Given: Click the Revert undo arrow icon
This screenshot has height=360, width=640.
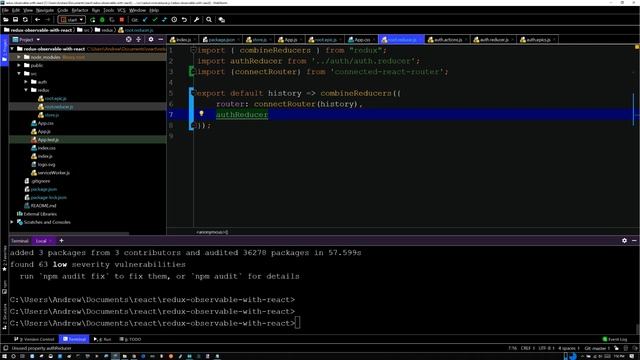Looking at the screenshot, I should click(x=184, y=20).
